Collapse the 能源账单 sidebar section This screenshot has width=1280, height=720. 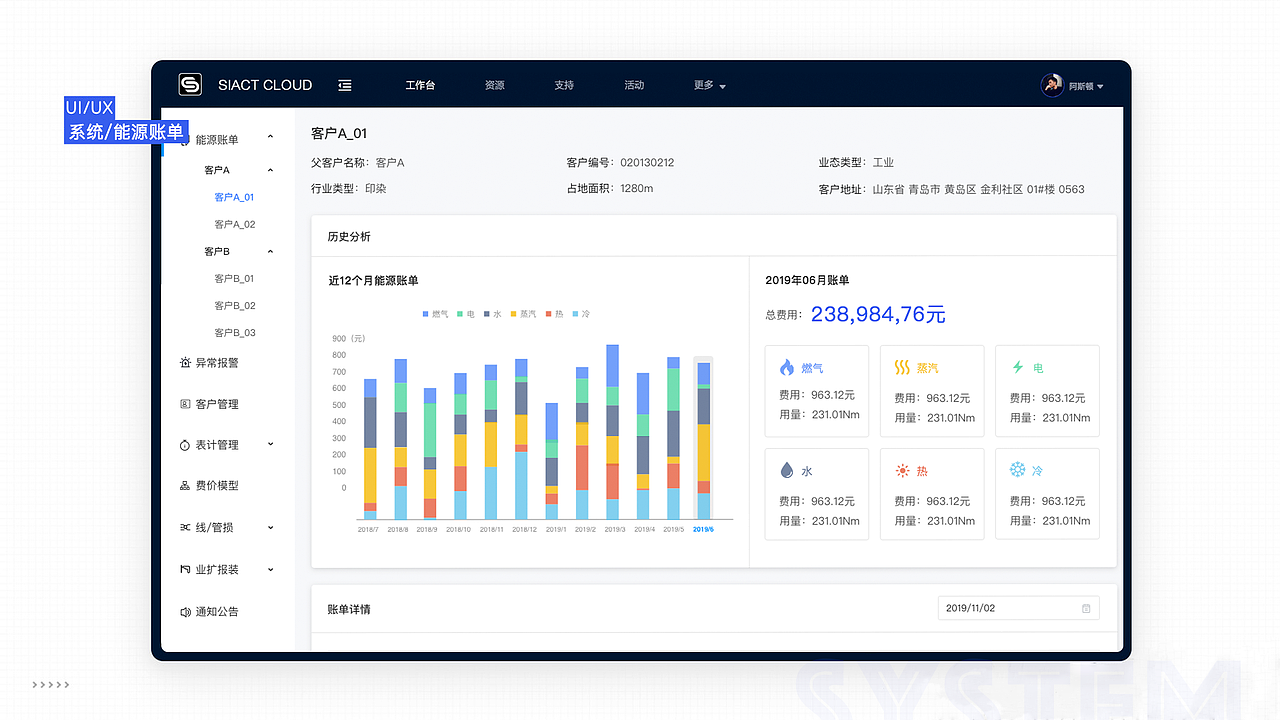coord(270,138)
